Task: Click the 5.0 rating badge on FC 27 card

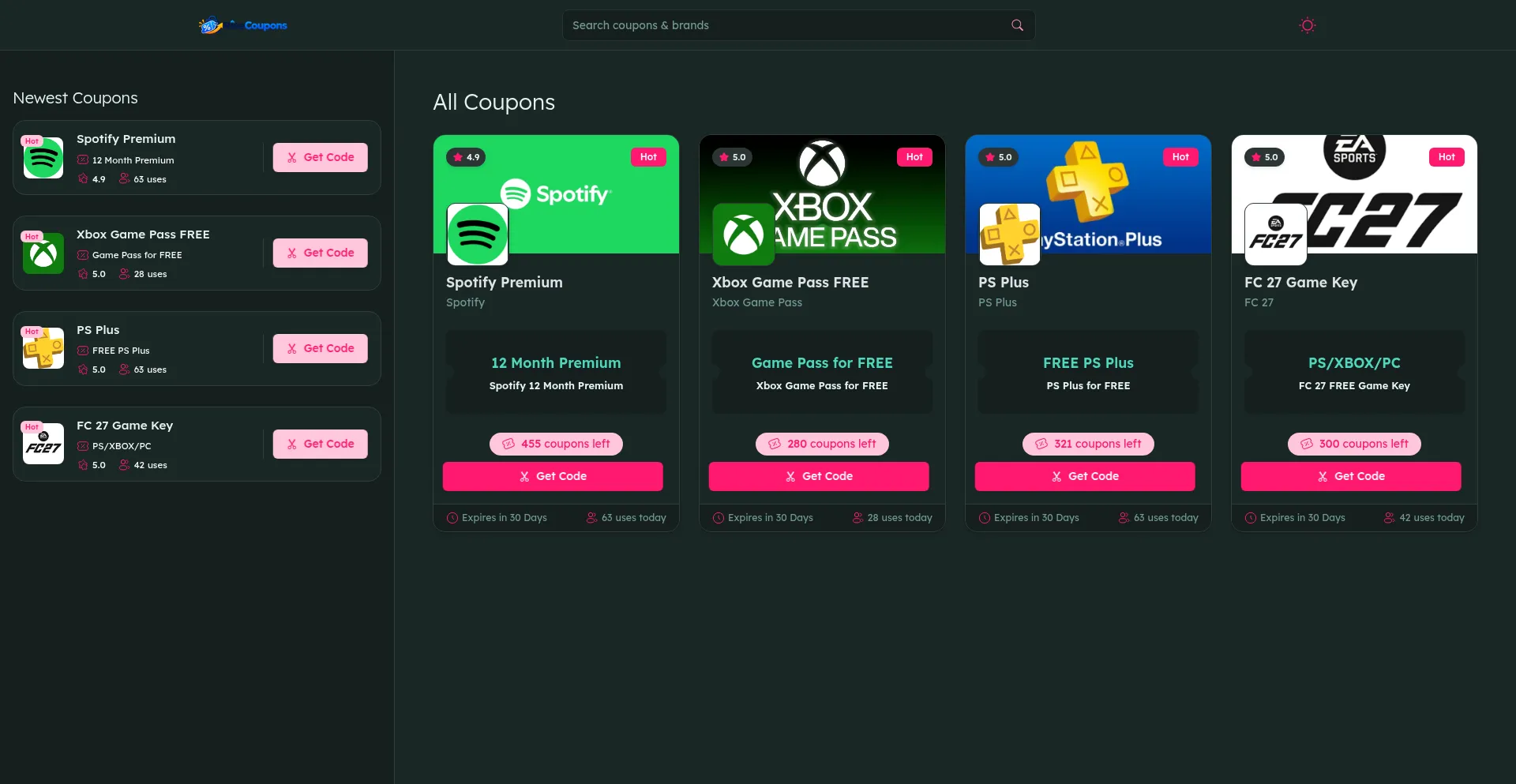Action: [1264, 157]
